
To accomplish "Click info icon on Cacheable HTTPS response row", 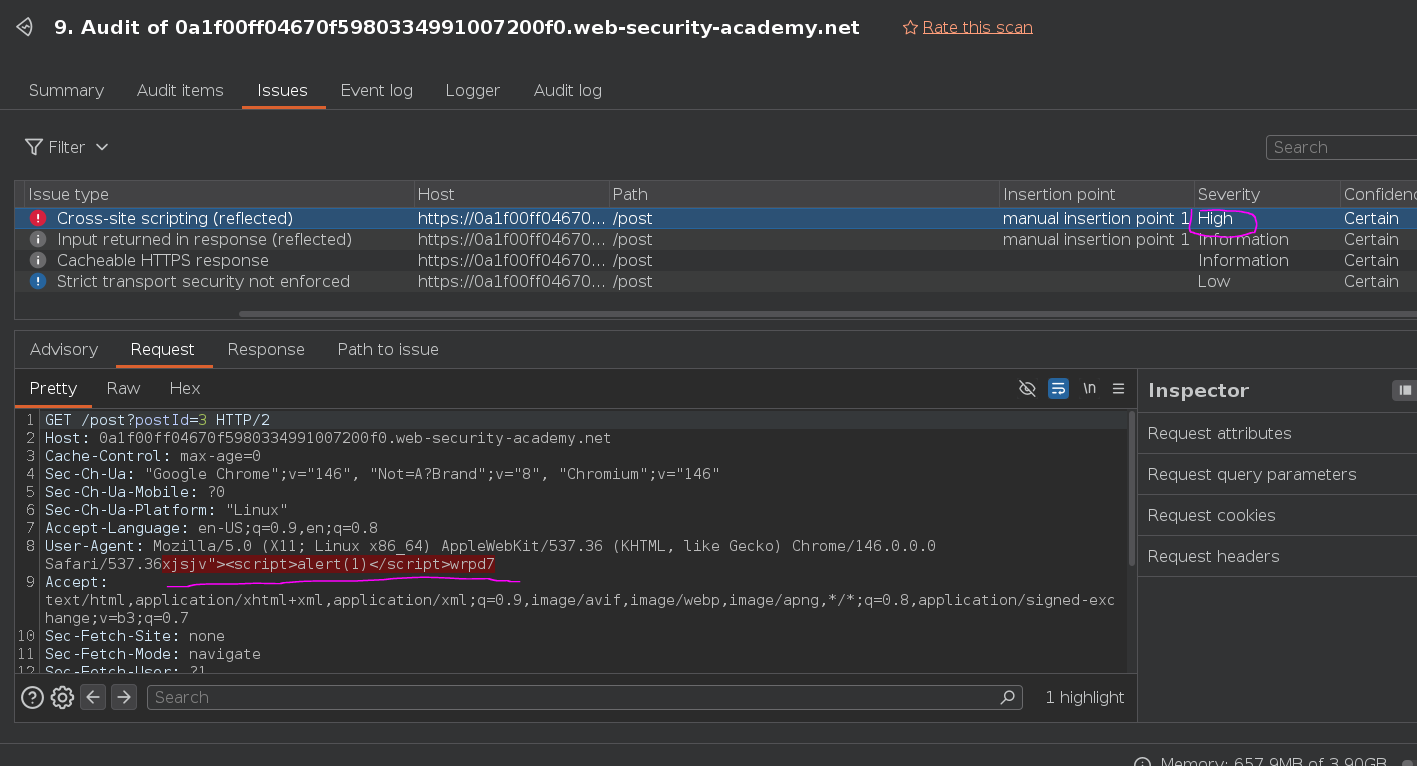I will tap(38, 260).
